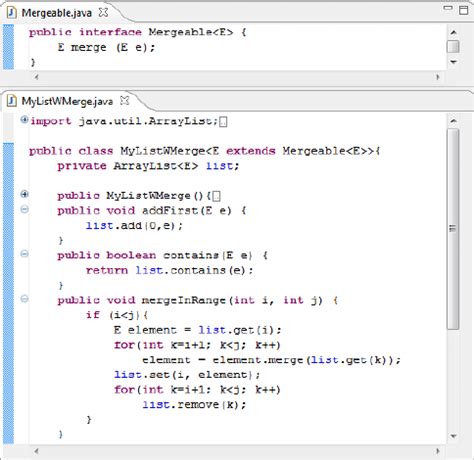Viewport: 474px width, 460px height.
Task: Maximize the Mergeable.java editor pane
Action: point(464,10)
